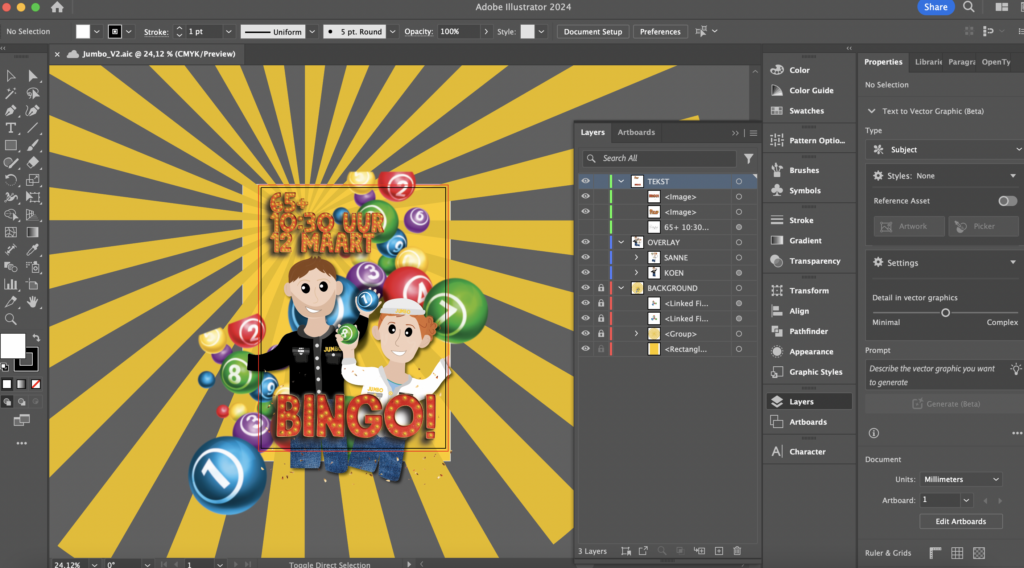The height and width of the screenshot is (568, 1024).
Task: Select the Eyedropper tool
Action: [32, 249]
